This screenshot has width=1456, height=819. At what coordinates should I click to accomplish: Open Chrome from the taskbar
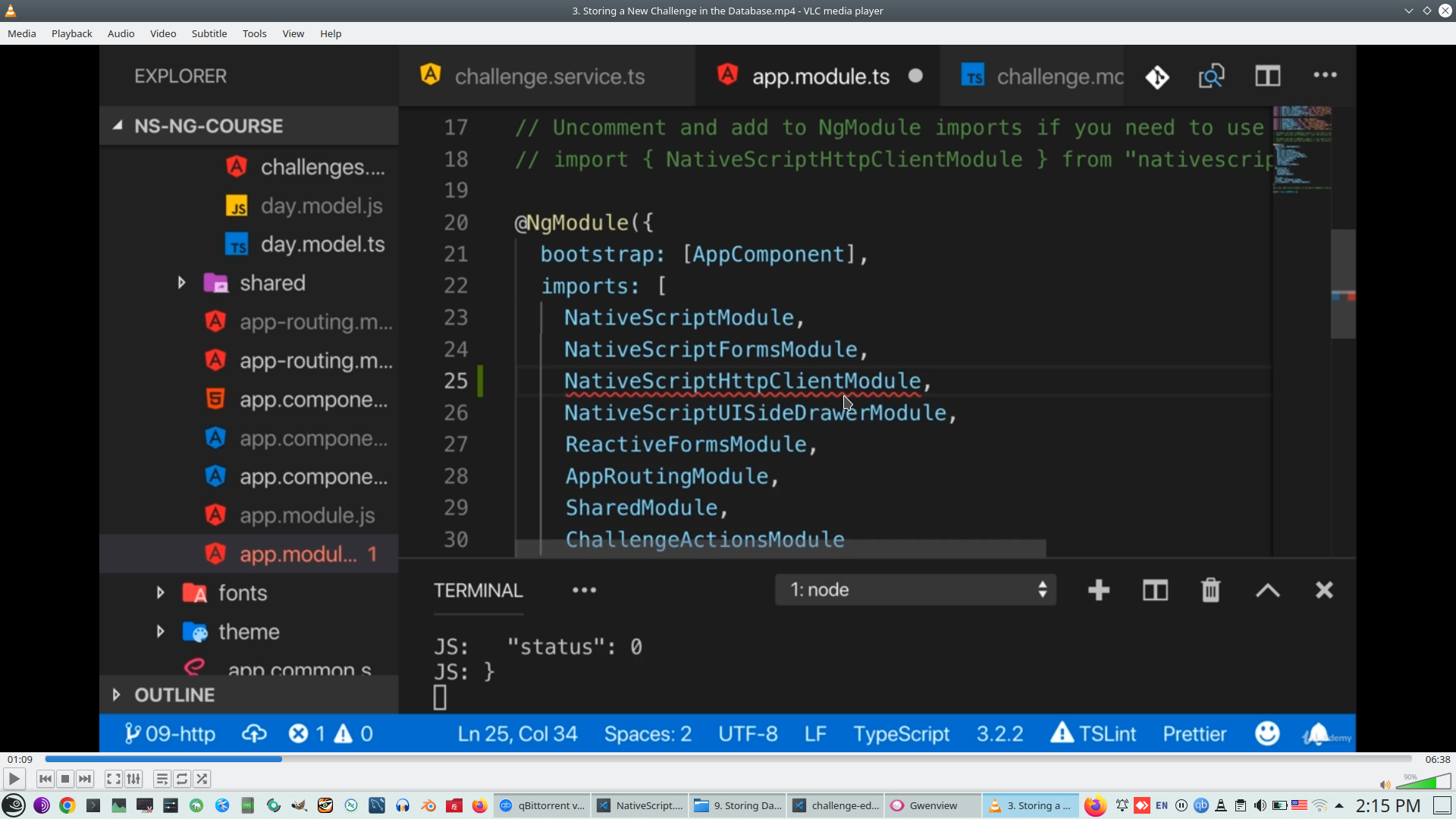click(x=67, y=805)
